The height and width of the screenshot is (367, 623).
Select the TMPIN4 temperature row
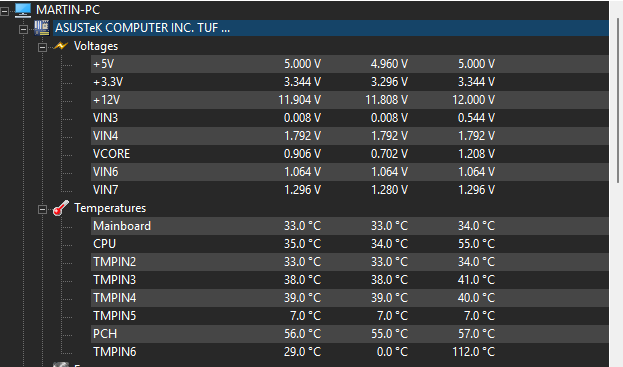350,298
